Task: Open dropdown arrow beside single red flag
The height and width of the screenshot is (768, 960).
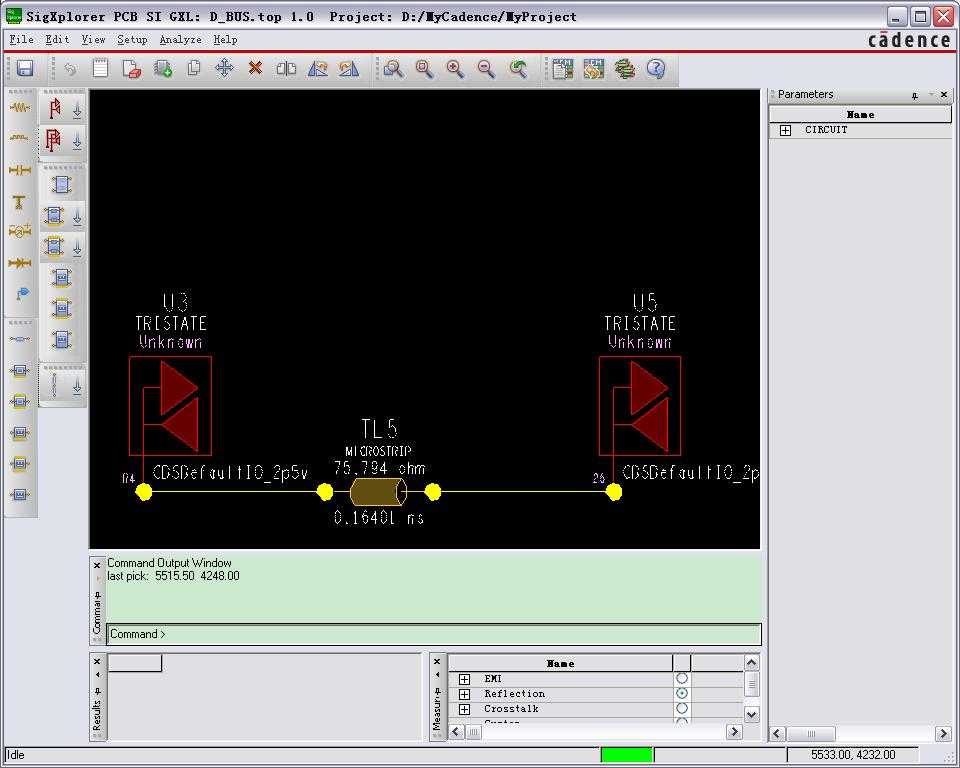Action: click(x=77, y=111)
